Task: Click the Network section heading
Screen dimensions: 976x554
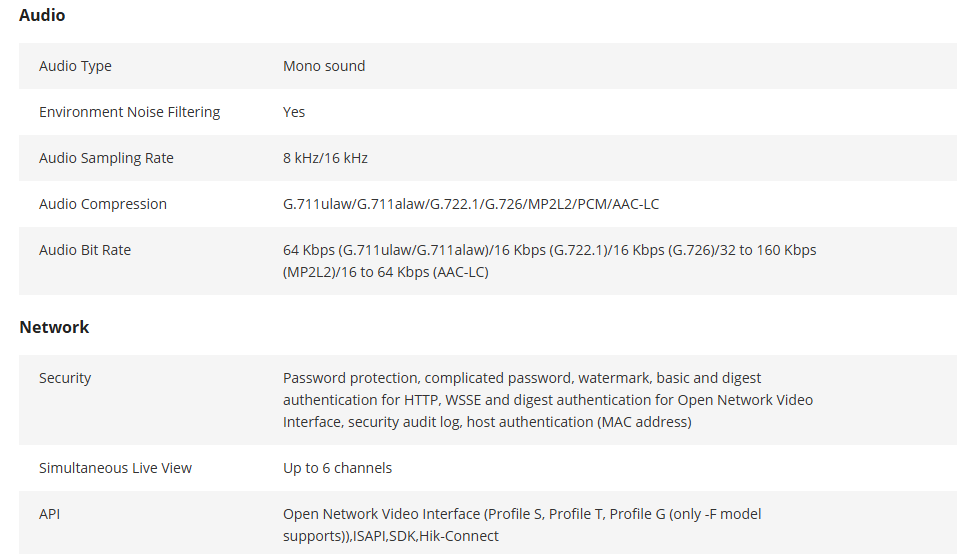Action: (x=54, y=327)
